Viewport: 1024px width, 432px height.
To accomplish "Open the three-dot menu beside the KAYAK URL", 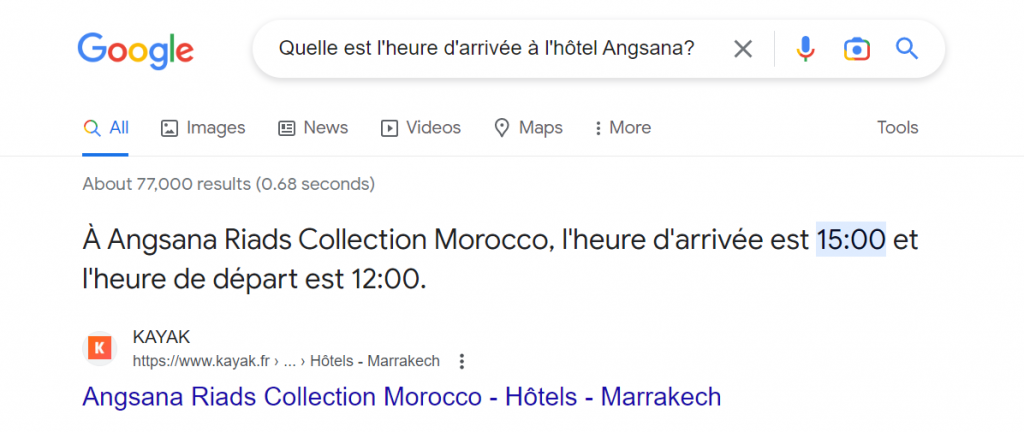I will (461, 361).
